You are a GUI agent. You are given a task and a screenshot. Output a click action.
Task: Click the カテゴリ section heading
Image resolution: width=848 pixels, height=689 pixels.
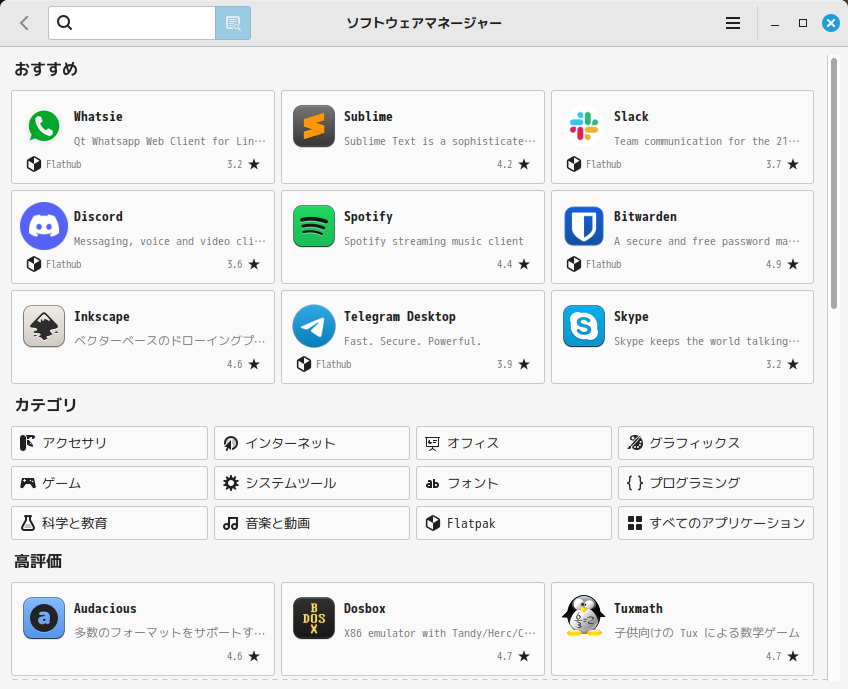tap(46, 405)
